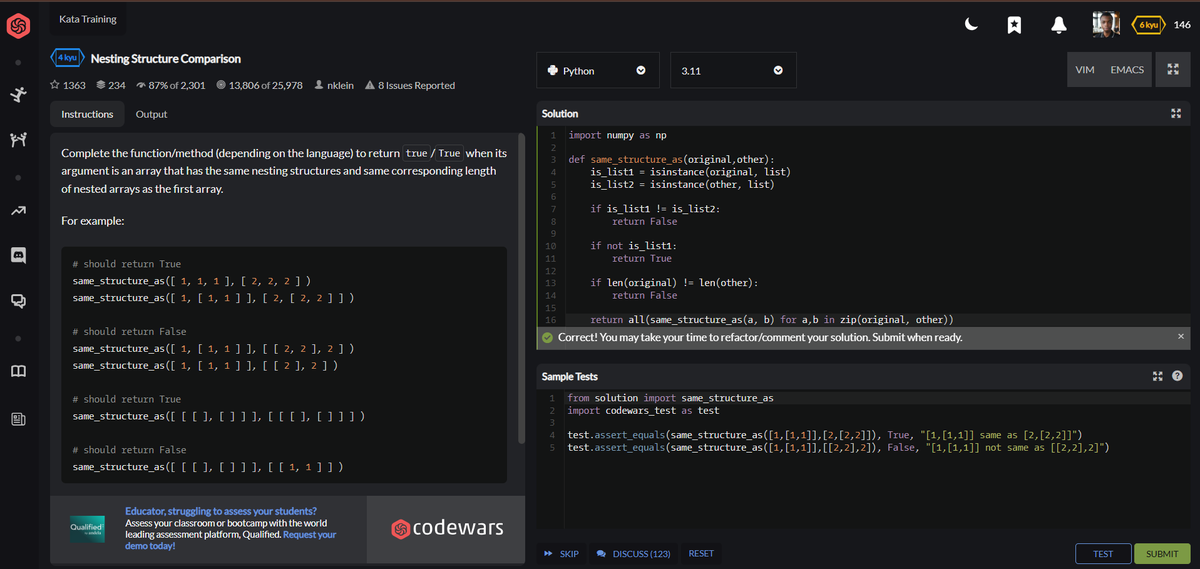Open the discussions chat sidebar icon
1200x569 pixels.
18,300
